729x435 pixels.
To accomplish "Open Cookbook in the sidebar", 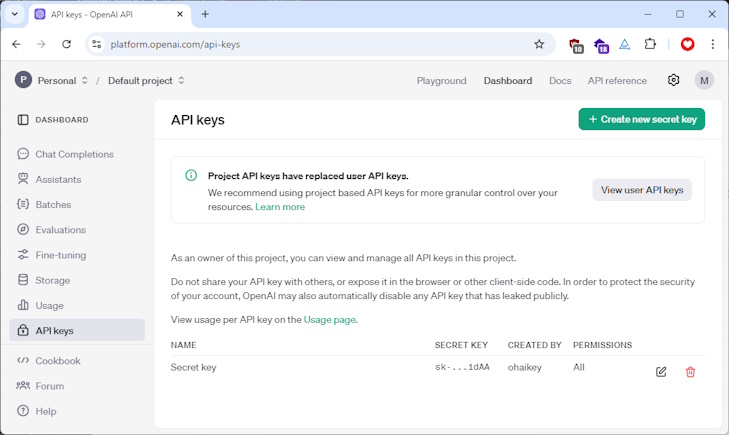I will tap(58, 361).
